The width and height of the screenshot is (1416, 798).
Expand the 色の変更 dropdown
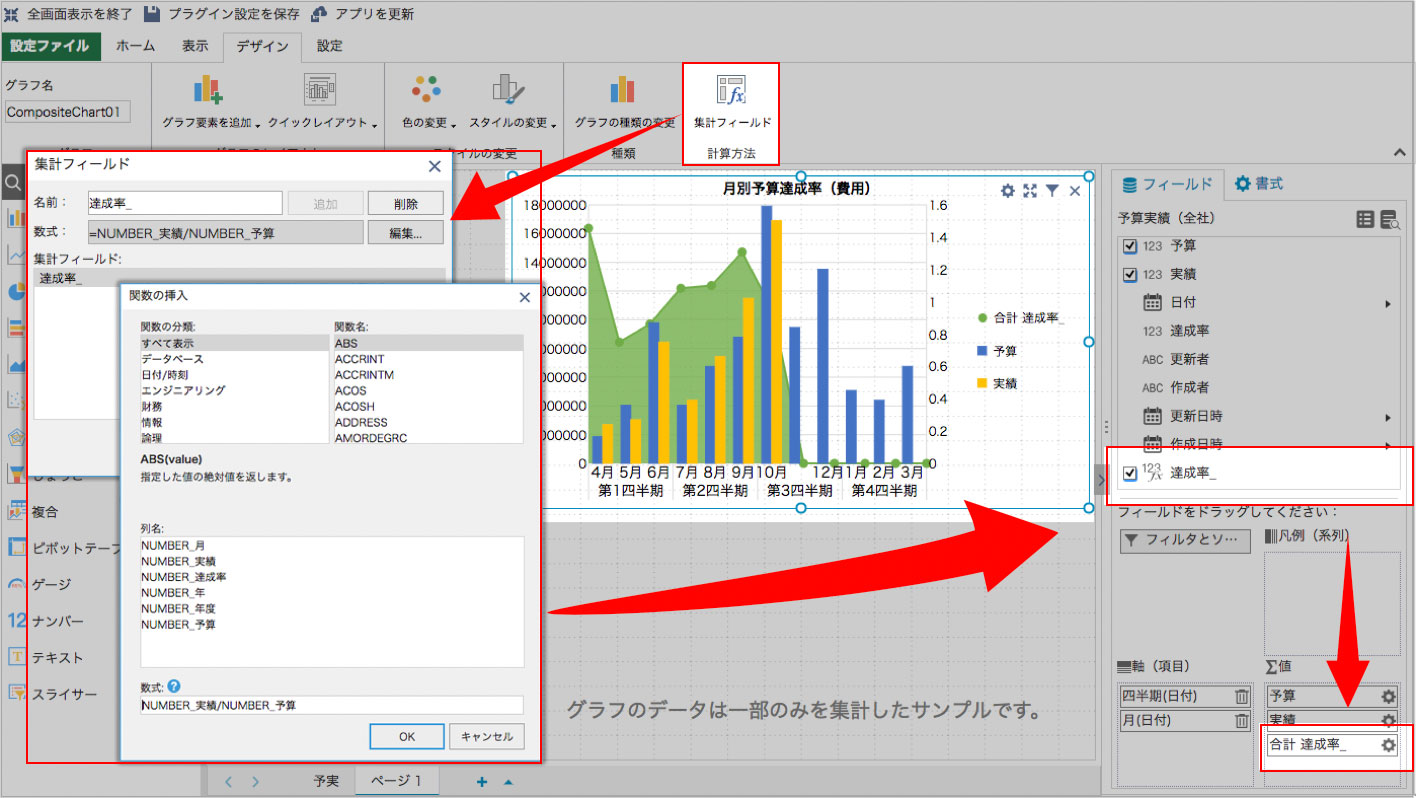click(429, 123)
